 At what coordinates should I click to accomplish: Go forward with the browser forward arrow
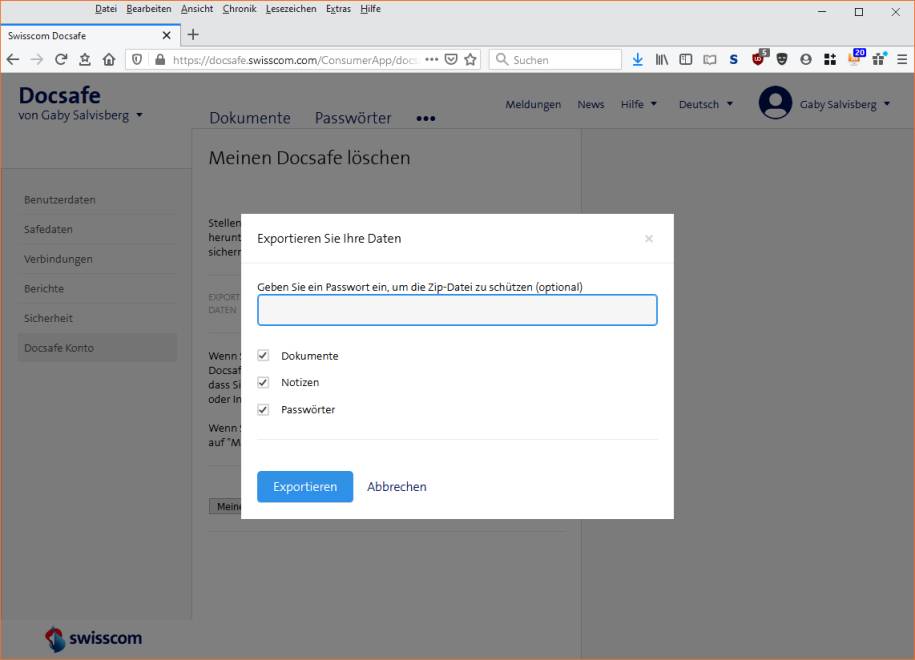pyautogui.click(x=37, y=60)
